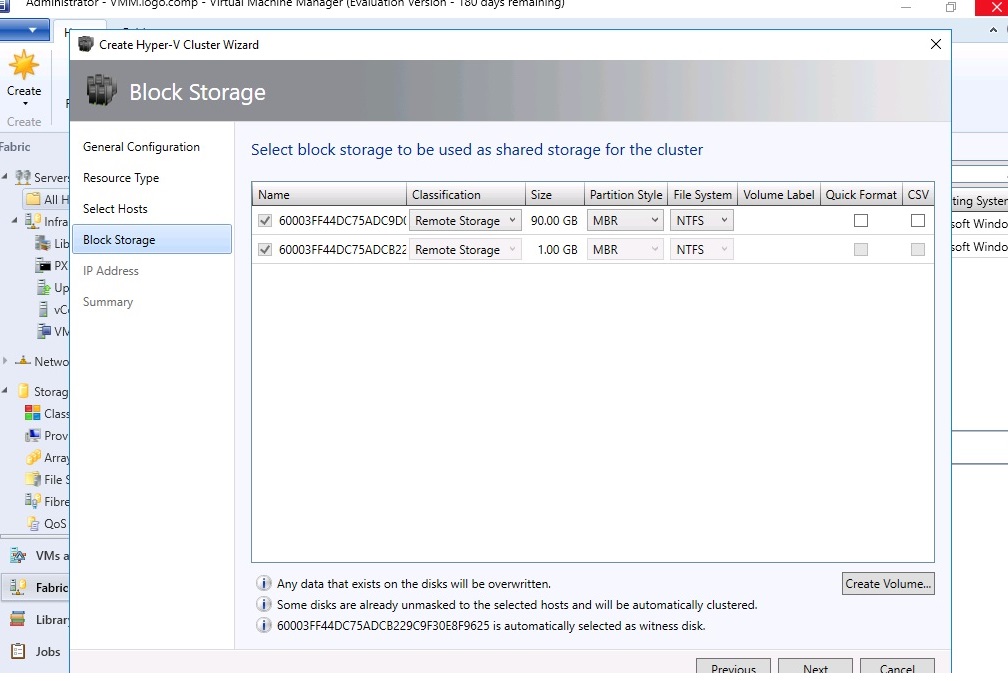Enable Quick Format for the 90.00 GB disk
The height and width of the screenshot is (681, 1008).
tap(861, 221)
